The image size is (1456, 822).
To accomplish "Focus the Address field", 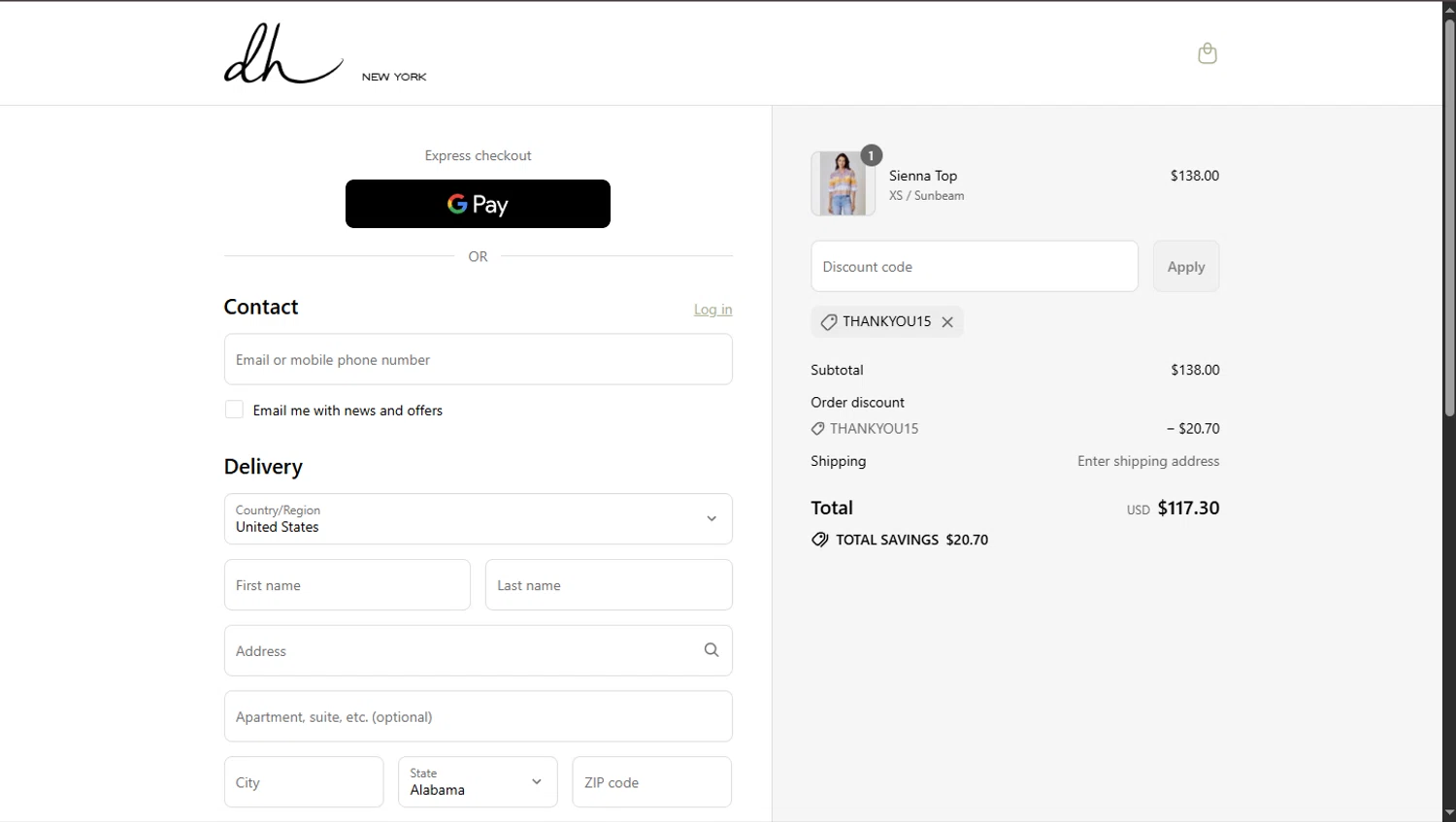I will point(478,651).
